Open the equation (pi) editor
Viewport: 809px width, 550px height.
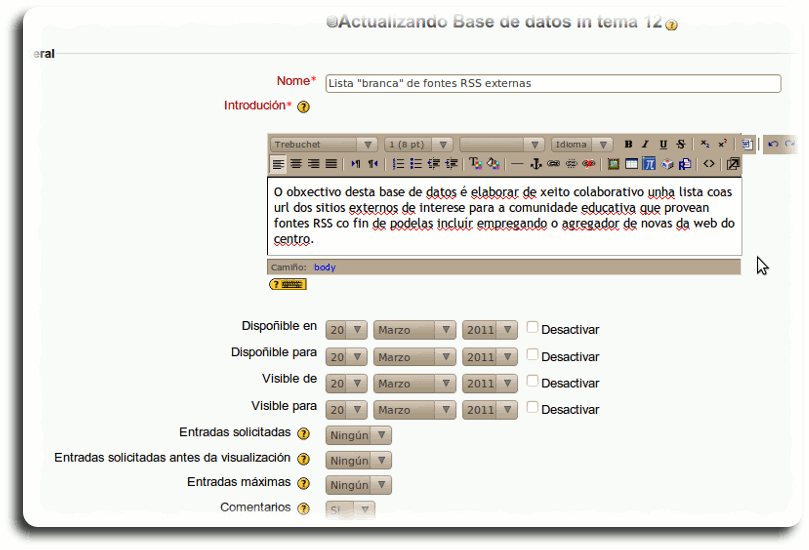point(649,164)
